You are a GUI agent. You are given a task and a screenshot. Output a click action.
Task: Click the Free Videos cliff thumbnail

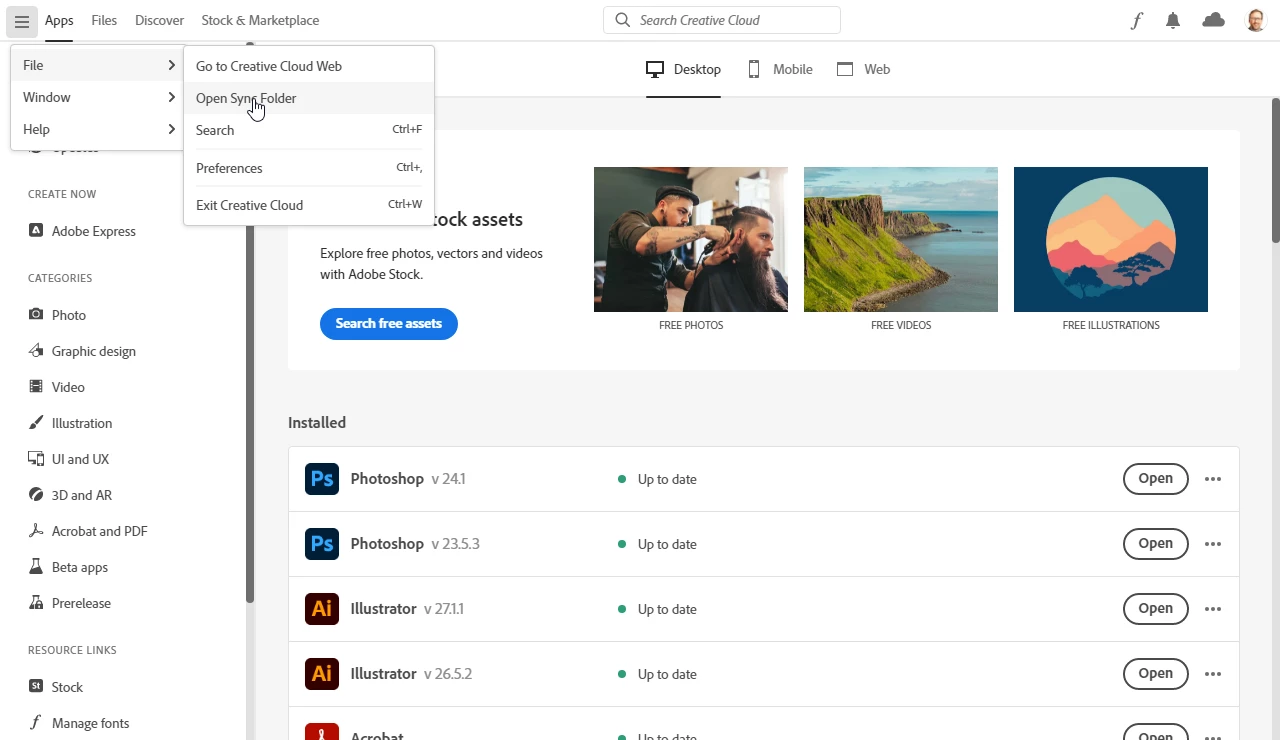pyautogui.click(x=901, y=239)
